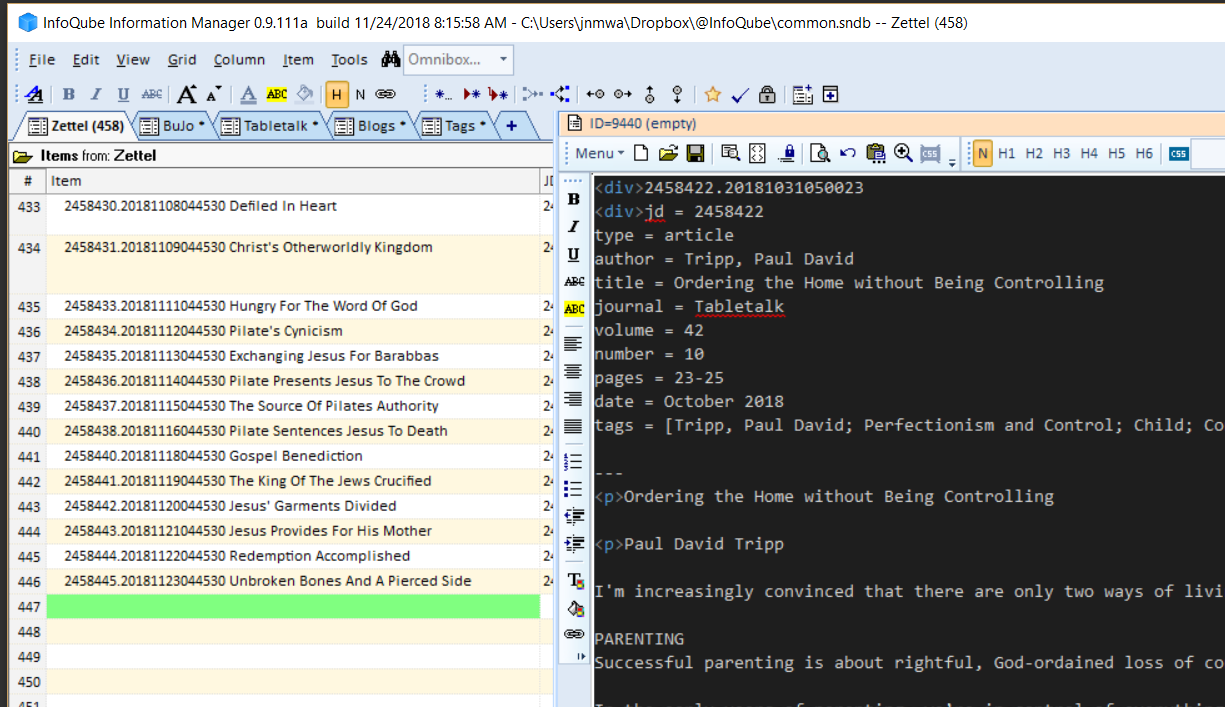
Task: Toggle Normal paragraph style N
Action: [x=983, y=153]
